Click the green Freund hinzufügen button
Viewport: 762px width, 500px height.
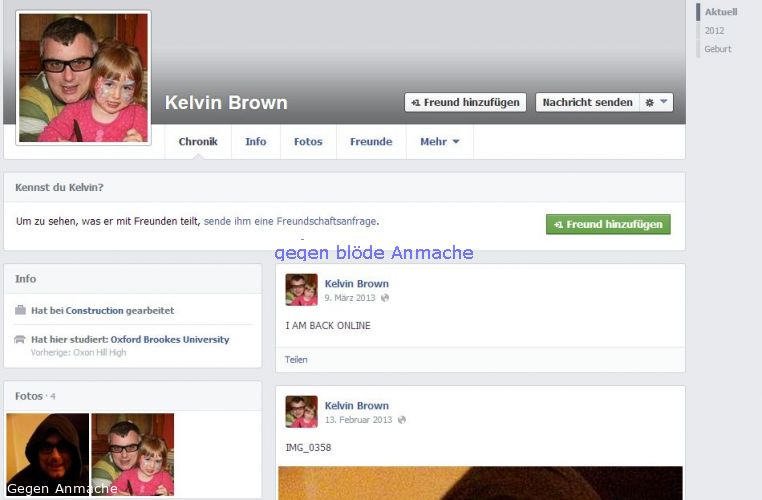(608, 225)
